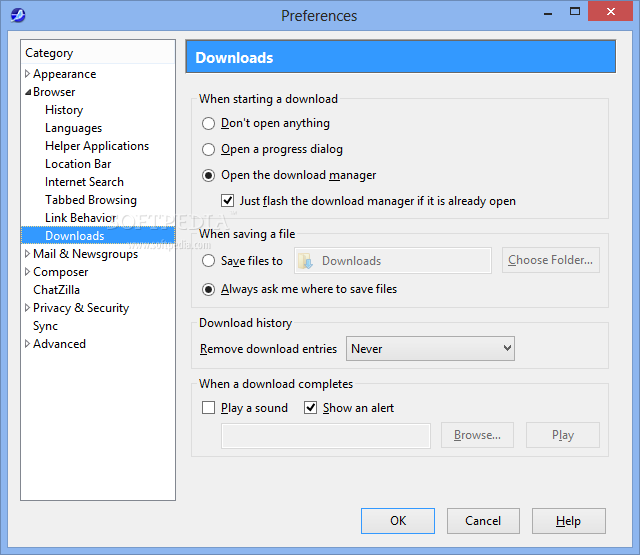Click the sound file path field
This screenshot has width=640, height=555.
tap(326, 436)
